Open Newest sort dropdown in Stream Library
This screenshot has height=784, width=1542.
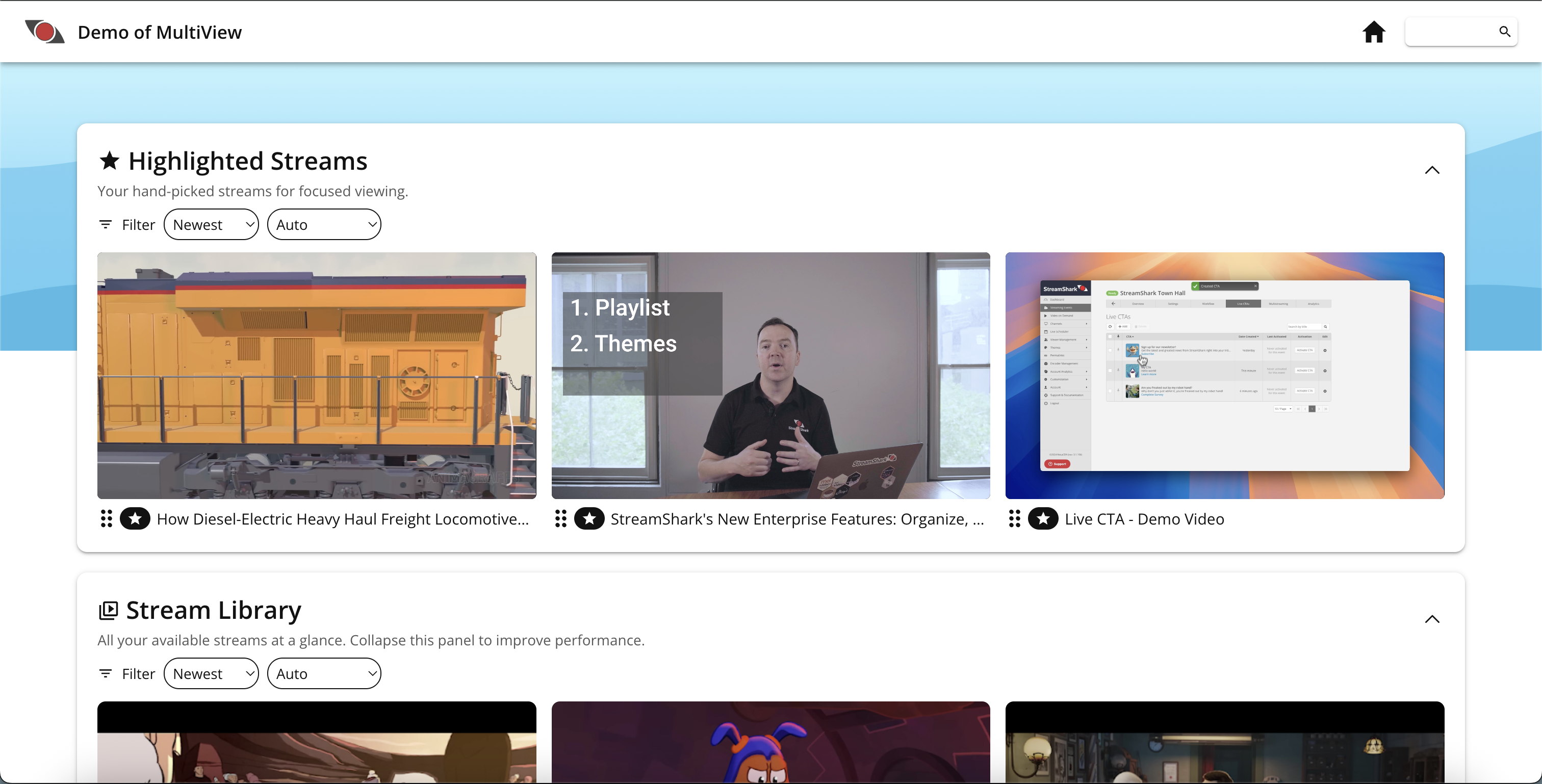[x=211, y=673]
